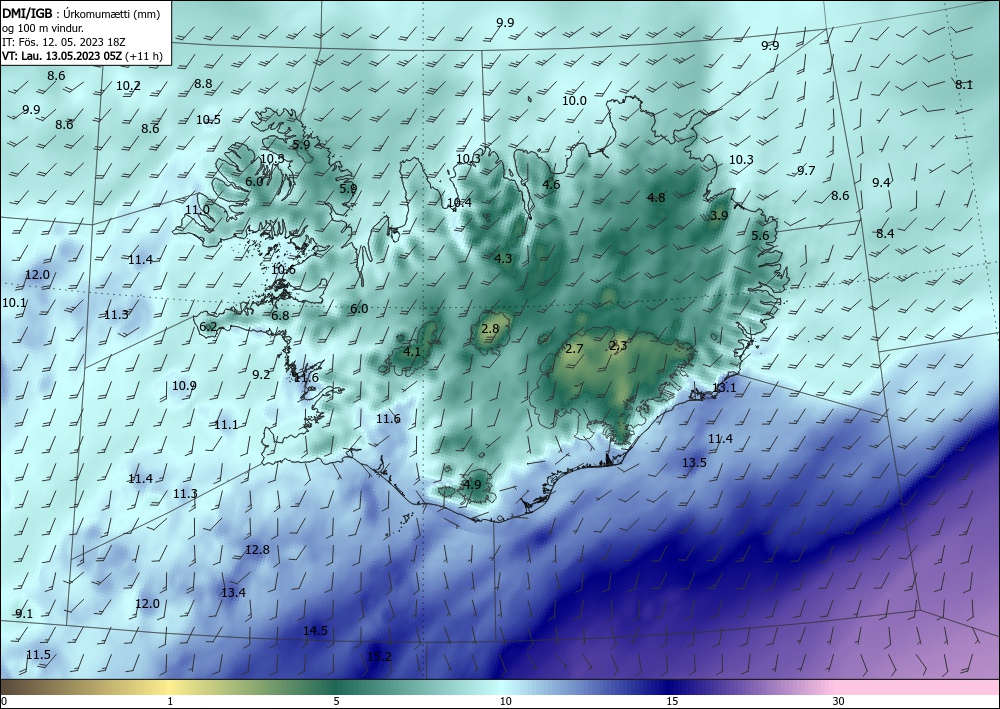1000x709 pixels.
Task: Click the legend tick label '0'
Action: (4, 702)
